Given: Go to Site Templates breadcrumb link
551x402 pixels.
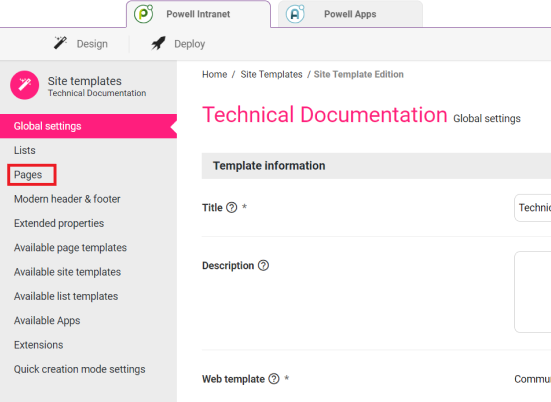Looking at the screenshot, I should (x=271, y=74).
